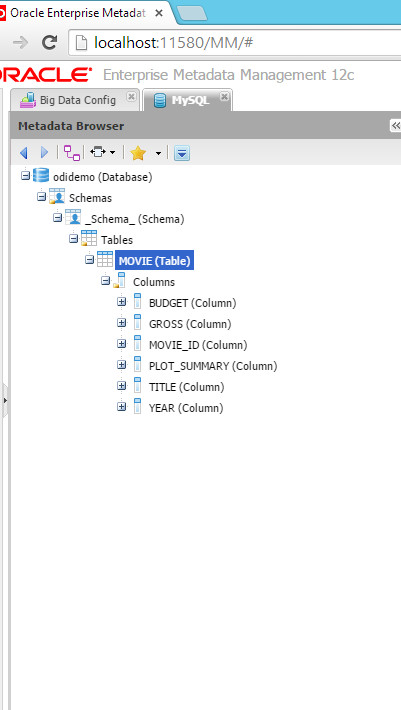401x710 pixels.
Task: Click the Oracle logo
Action: tap(46, 75)
